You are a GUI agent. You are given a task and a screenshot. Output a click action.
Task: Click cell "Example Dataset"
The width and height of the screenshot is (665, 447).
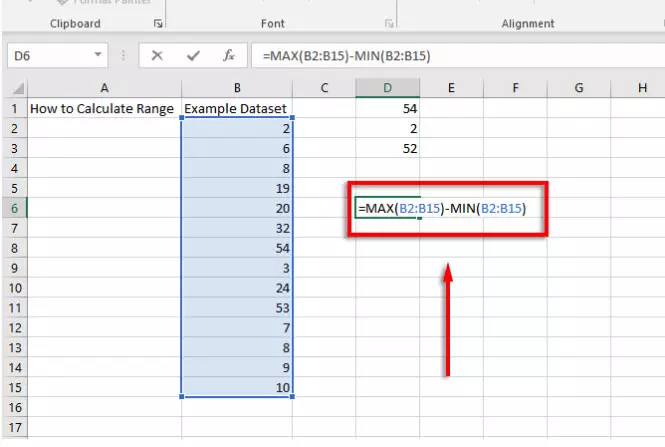pyautogui.click(x=237, y=109)
